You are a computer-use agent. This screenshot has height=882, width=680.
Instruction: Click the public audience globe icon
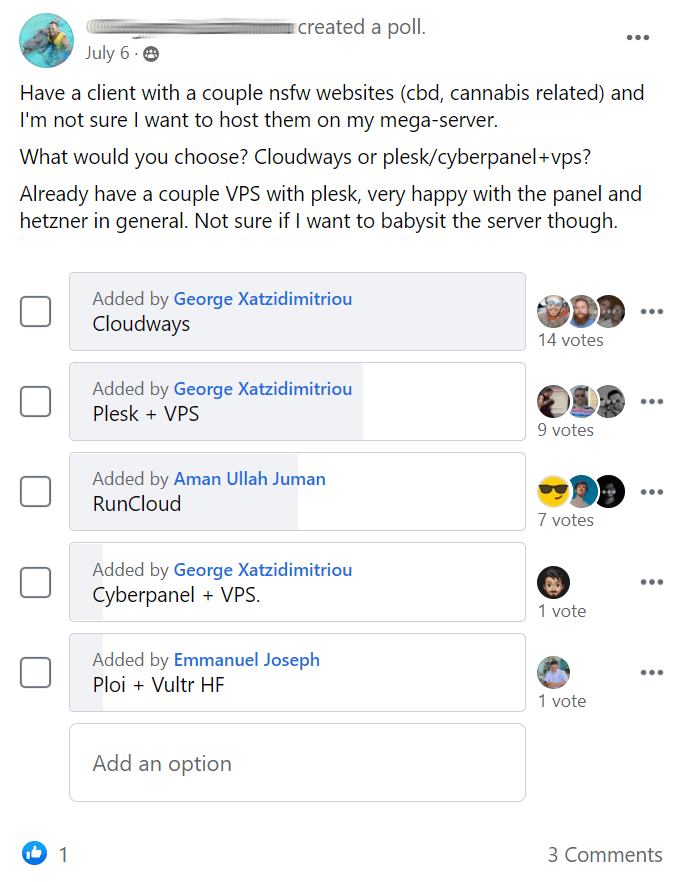click(151, 54)
